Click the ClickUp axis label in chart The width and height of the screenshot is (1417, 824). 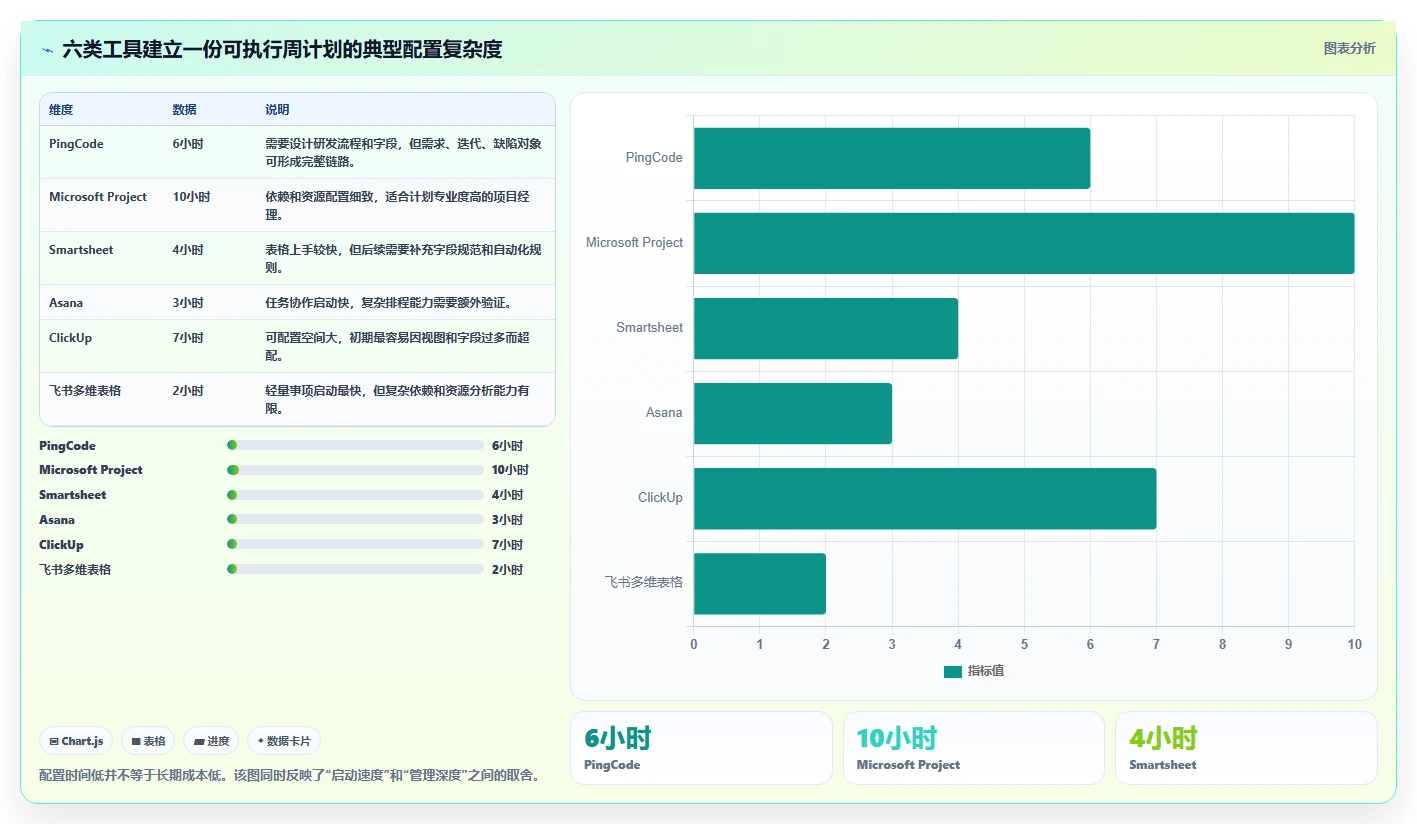pyautogui.click(x=660, y=498)
